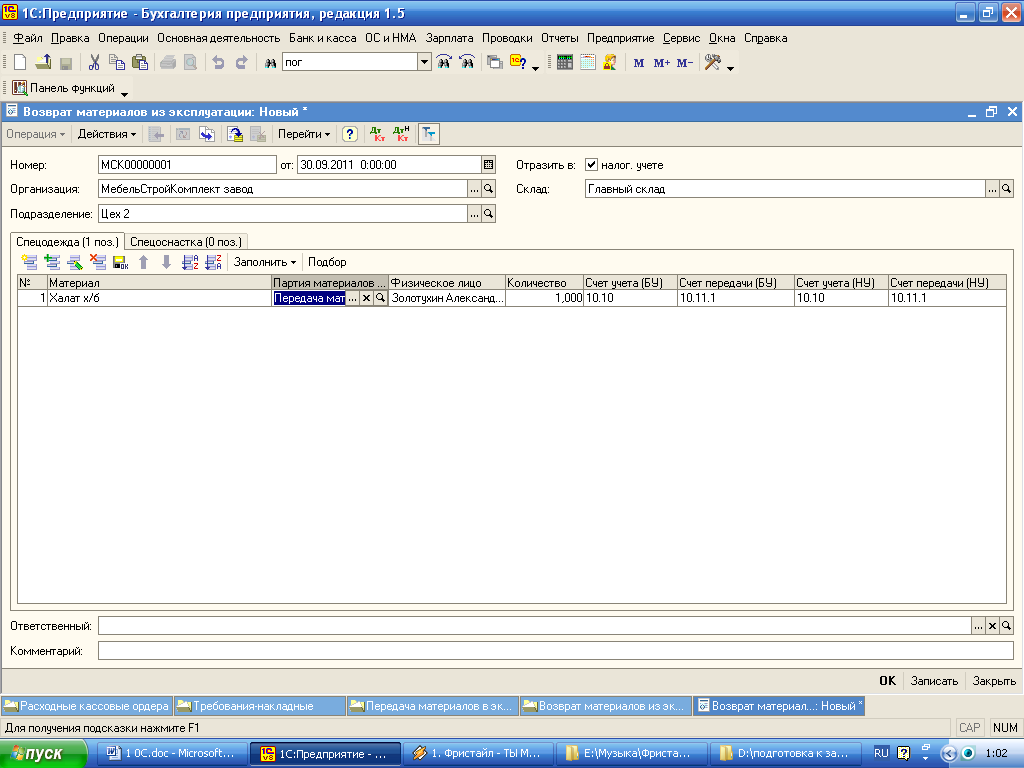The height and width of the screenshot is (768, 1024).
Task: Switch to Расходные кассовые ордера window tab
Action: [x=87, y=706]
